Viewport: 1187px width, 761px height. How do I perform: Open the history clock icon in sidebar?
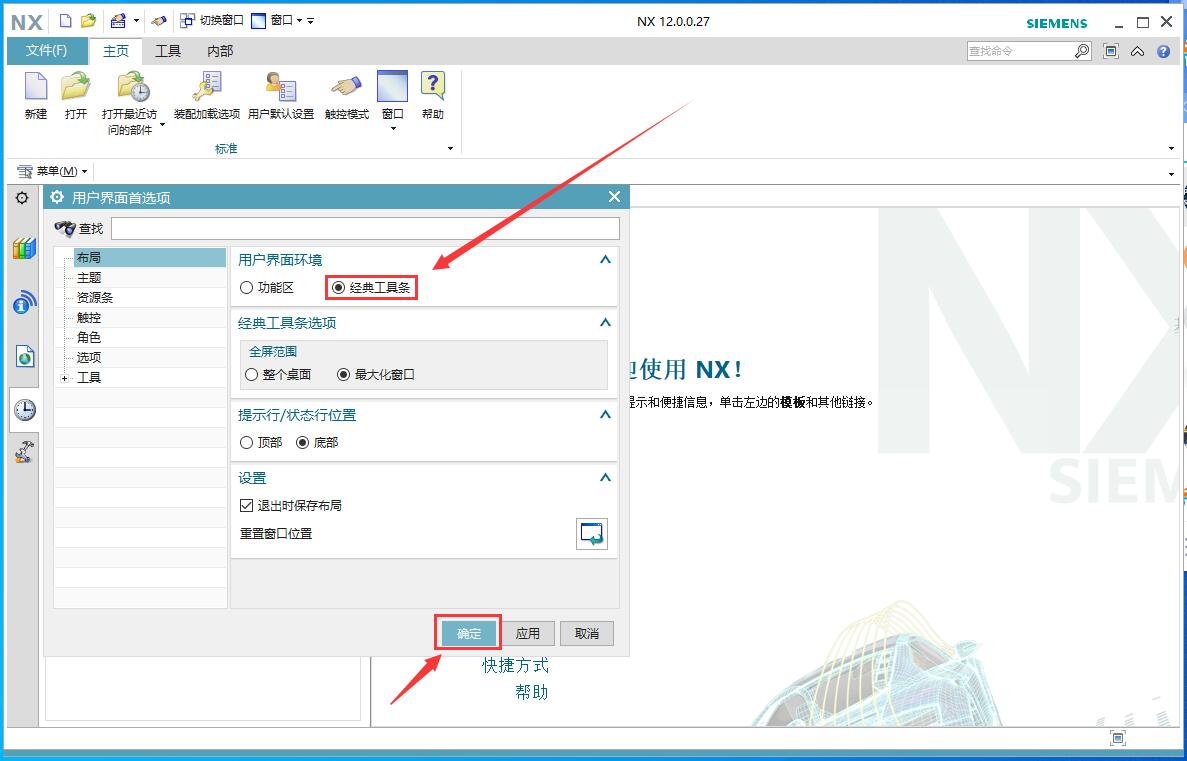pos(24,410)
